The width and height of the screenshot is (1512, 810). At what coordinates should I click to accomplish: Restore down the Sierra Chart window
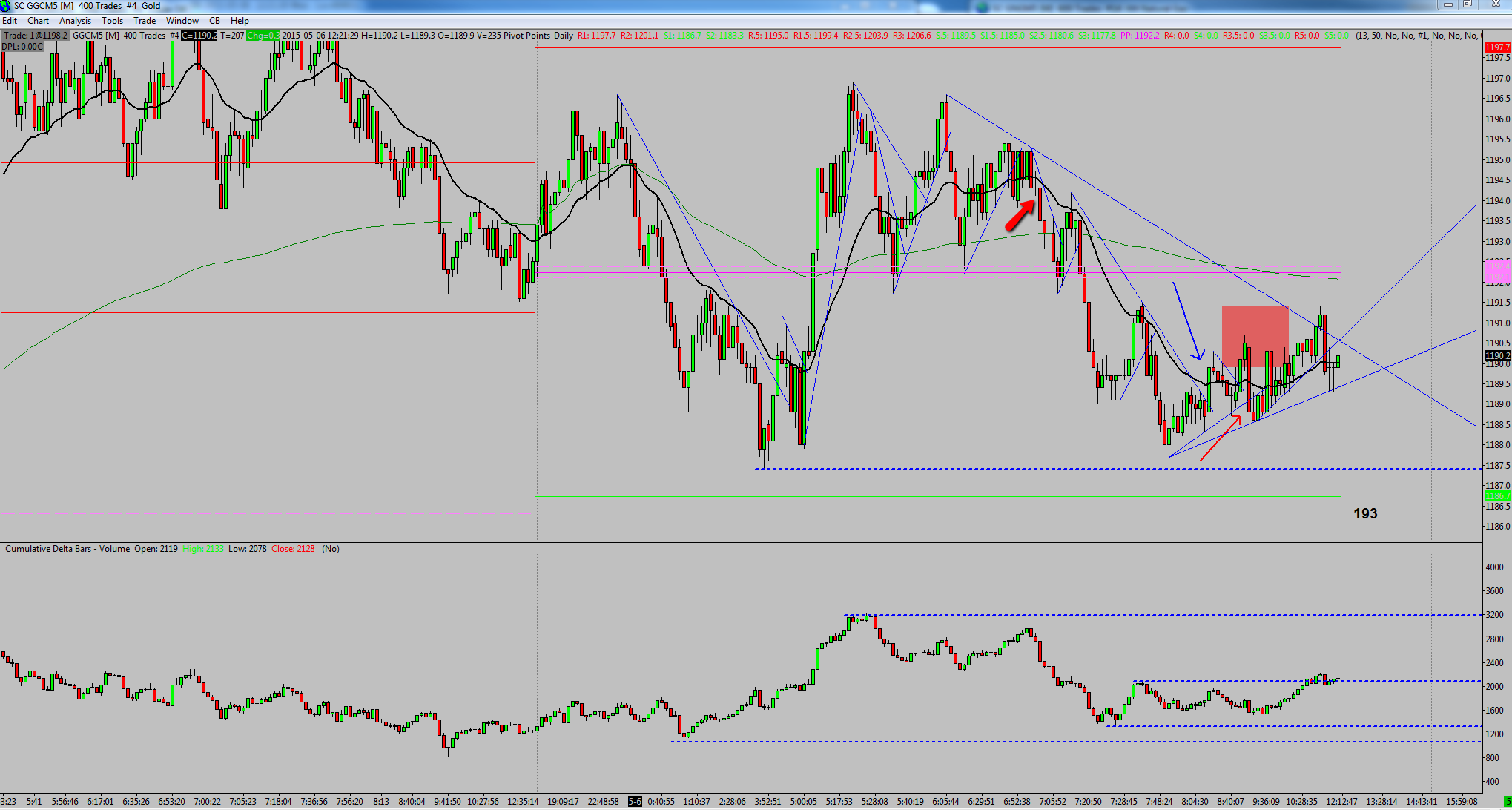click(1467, 5)
